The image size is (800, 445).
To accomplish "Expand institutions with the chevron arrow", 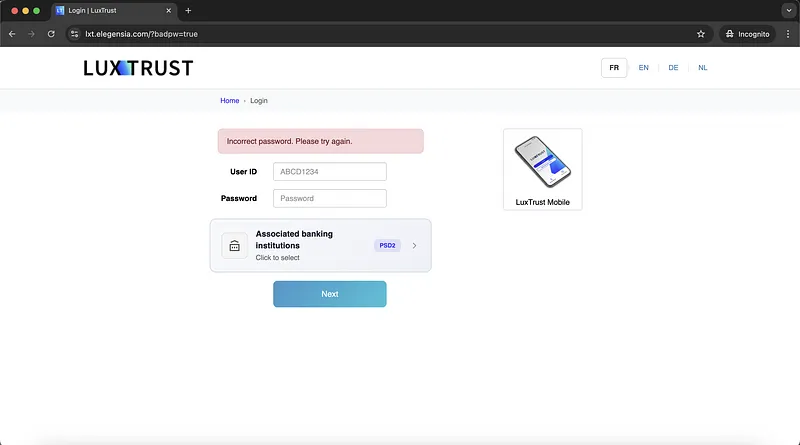I will click(414, 245).
